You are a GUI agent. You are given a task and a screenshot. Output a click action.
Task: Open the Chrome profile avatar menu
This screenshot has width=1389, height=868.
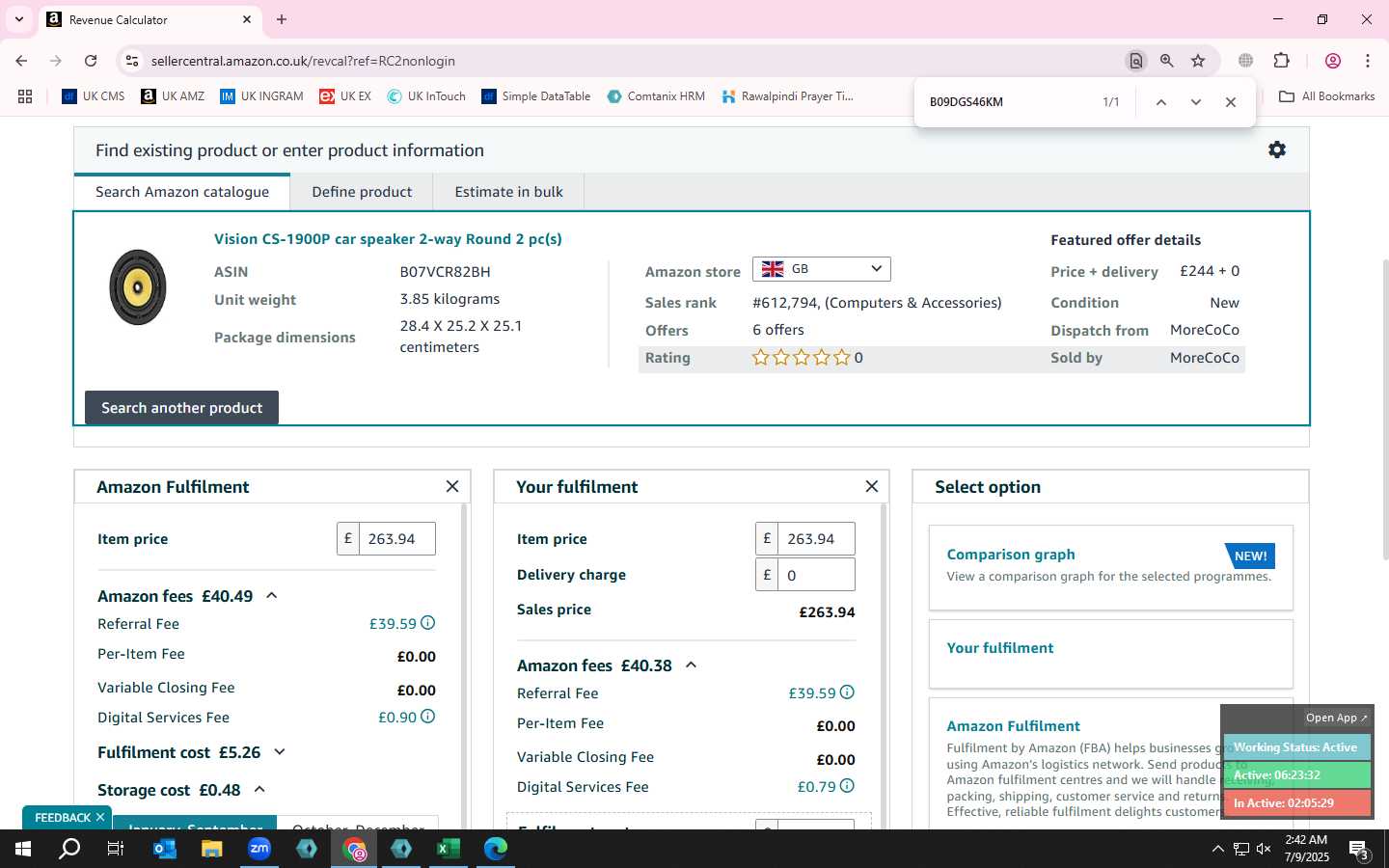(x=1333, y=61)
